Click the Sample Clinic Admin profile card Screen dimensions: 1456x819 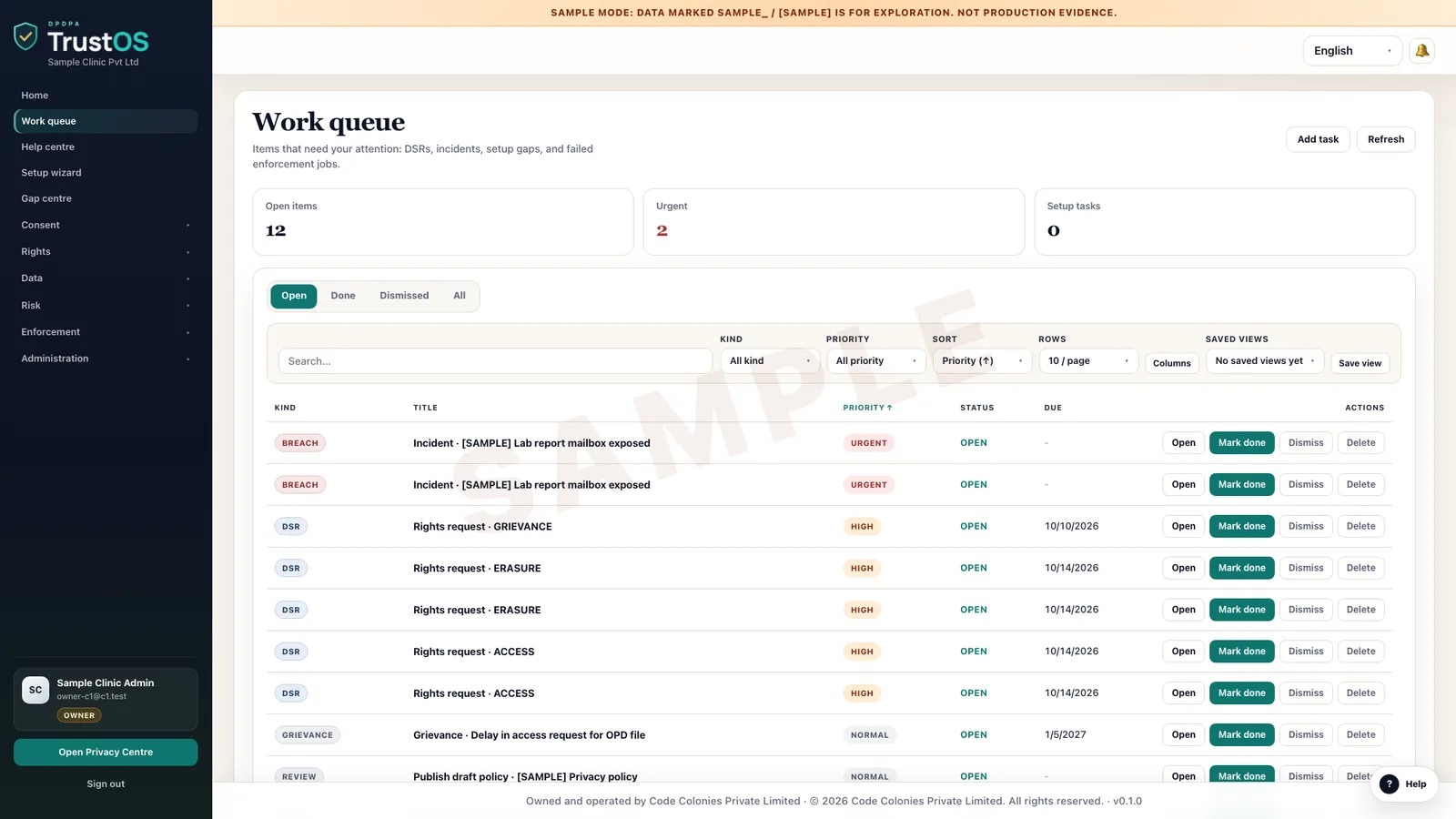coord(106,699)
